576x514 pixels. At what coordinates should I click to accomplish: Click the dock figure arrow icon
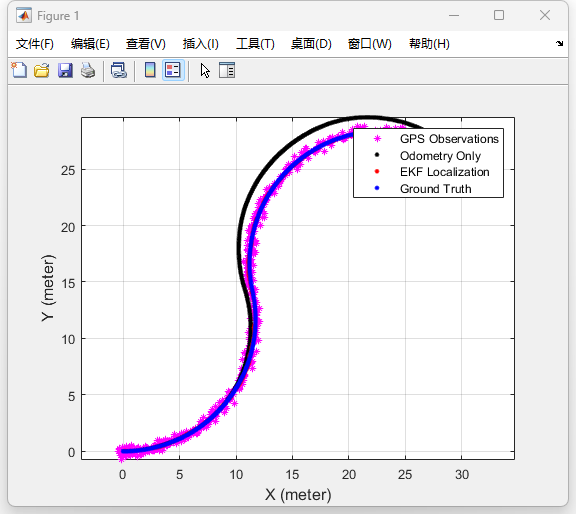559,43
